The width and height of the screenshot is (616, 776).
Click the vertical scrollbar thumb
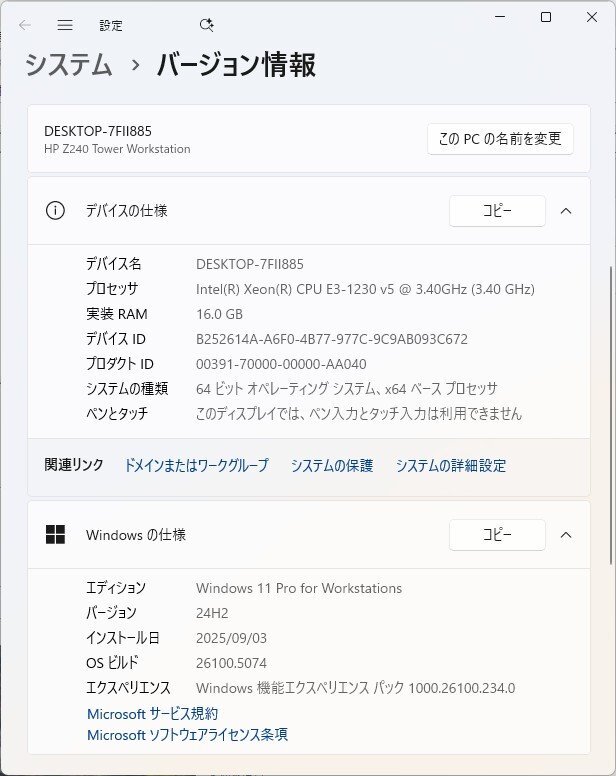click(612, 415)
